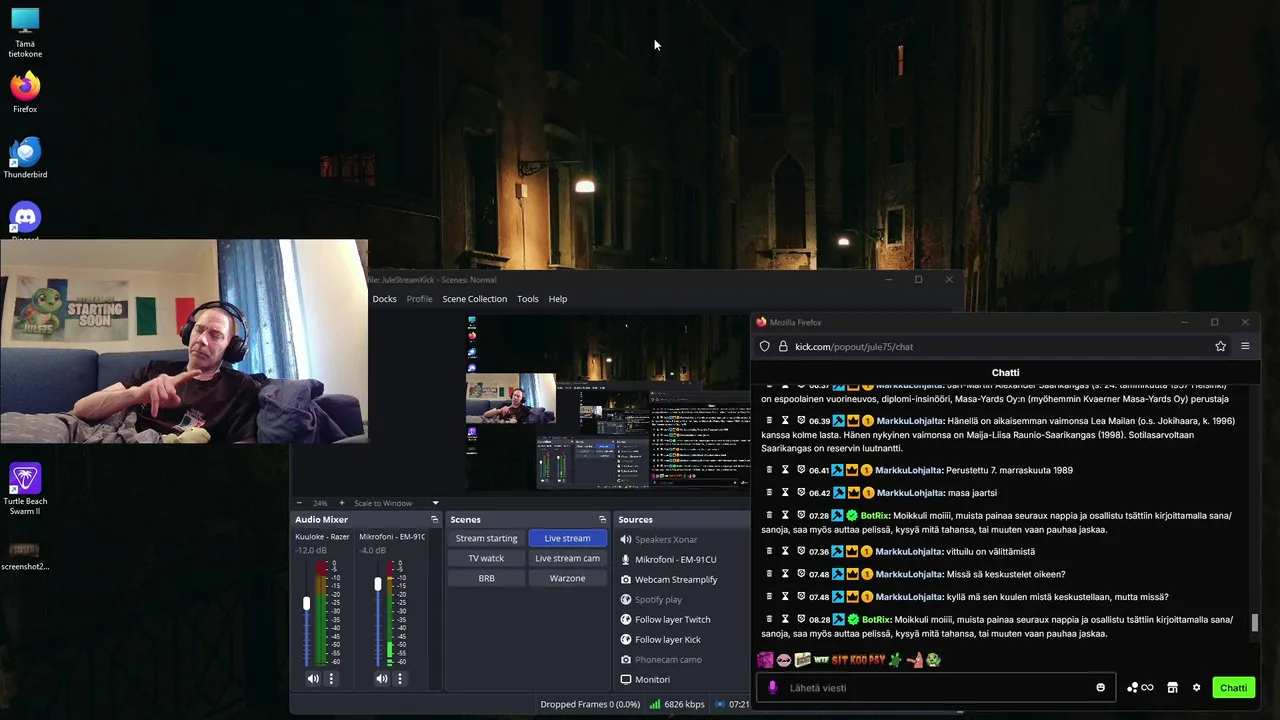Switch to the BRB scene
The image size is (1280, 720).
click(x=486, y=578)
